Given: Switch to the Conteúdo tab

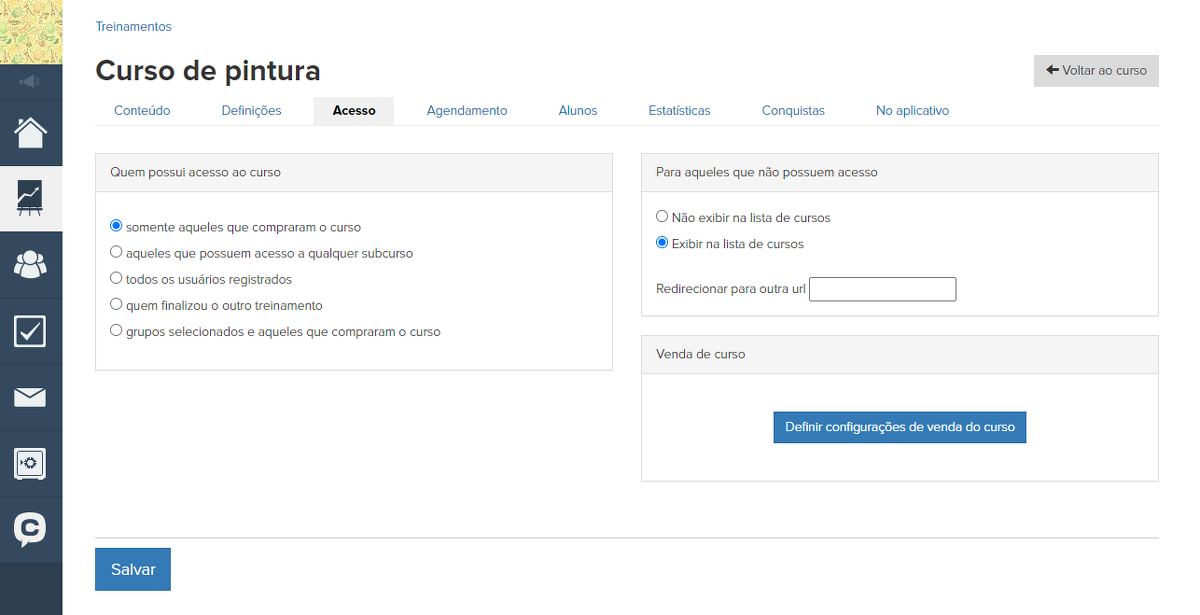Looking at the screenshot, I should (142, 111).
